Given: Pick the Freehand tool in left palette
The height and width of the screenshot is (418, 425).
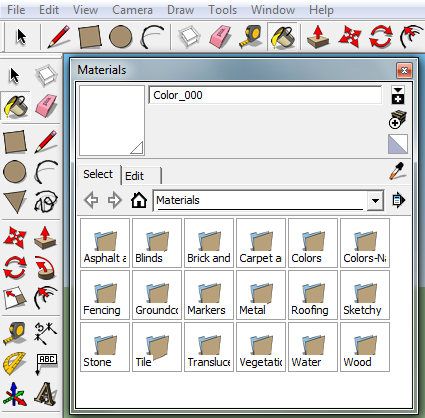Looking at the screenshot, I should coord(46,202).
